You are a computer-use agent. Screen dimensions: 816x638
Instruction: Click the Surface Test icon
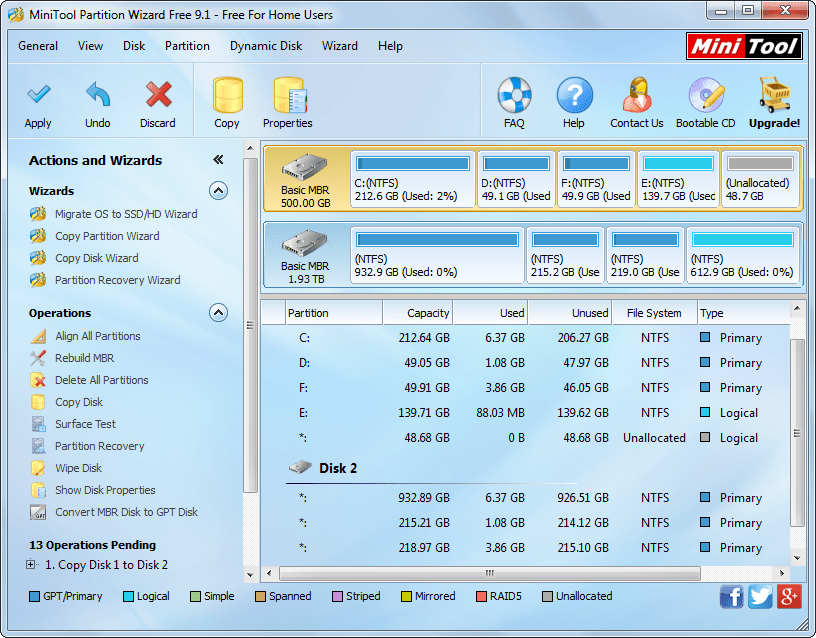38,424
